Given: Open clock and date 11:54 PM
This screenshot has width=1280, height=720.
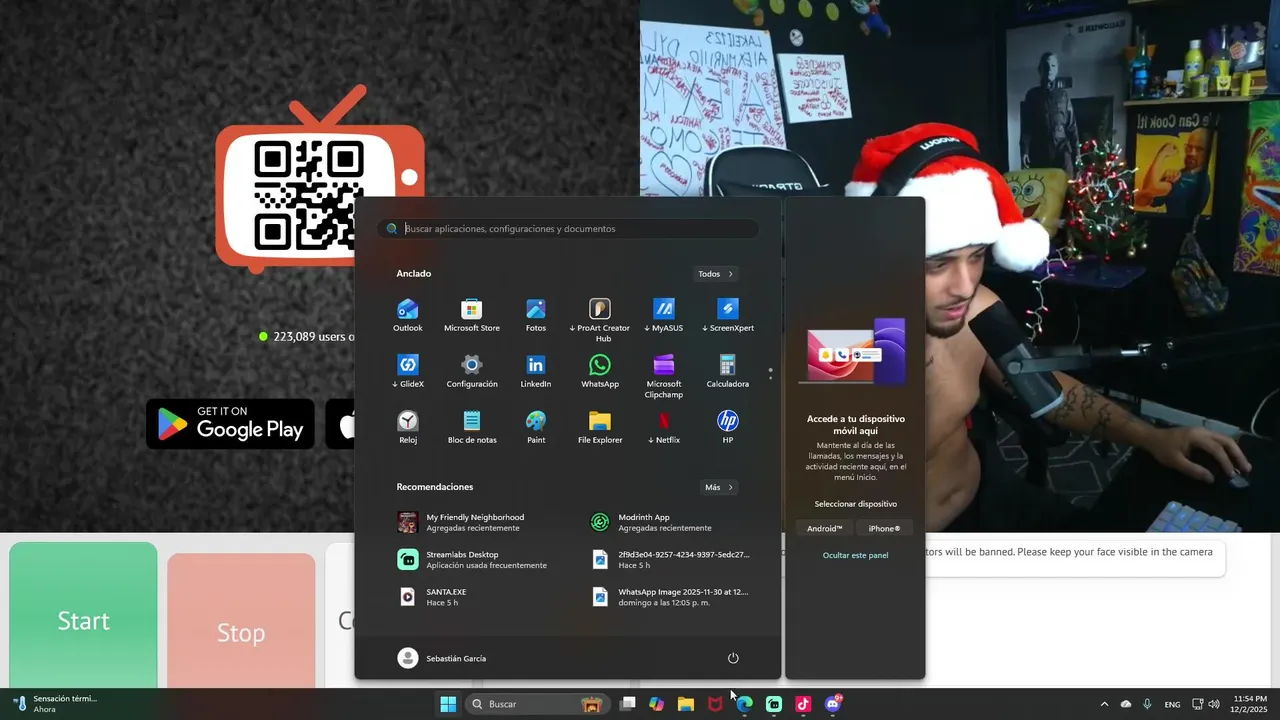Looking at the screenshot, I should pyautogui.click(x=1250, y=704).
